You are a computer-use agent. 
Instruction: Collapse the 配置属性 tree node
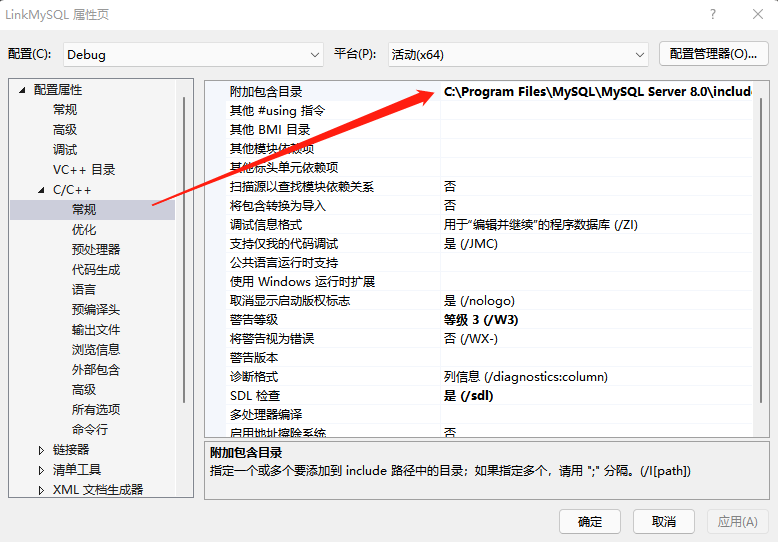point(21,90)
